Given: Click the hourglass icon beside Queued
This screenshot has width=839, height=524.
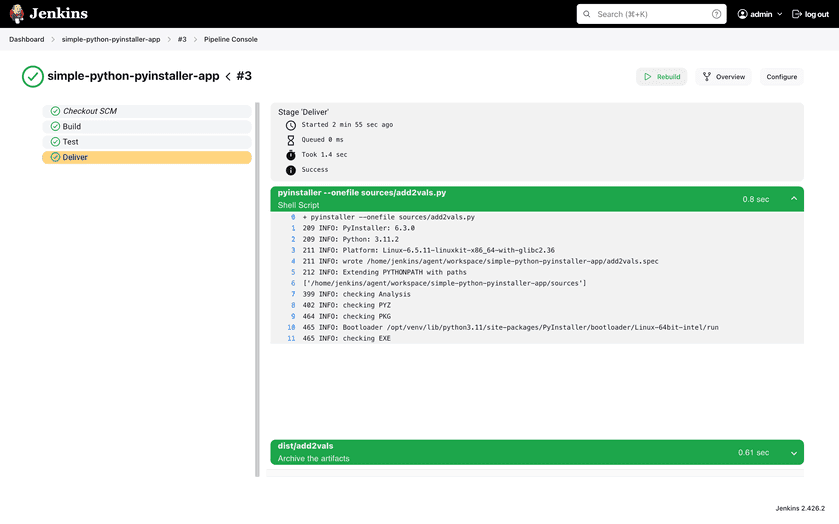Looking at the screenshot, I should coord(291,140).
